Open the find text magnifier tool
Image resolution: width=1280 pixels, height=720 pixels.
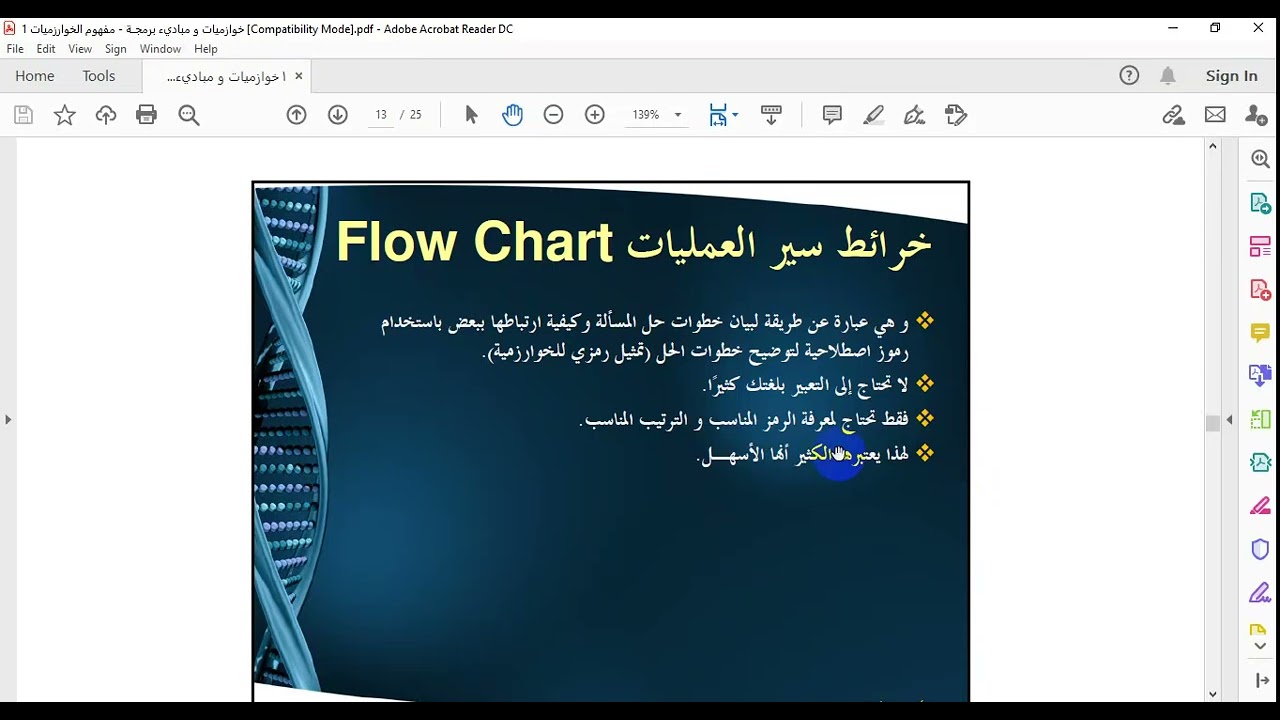point(189,115)
